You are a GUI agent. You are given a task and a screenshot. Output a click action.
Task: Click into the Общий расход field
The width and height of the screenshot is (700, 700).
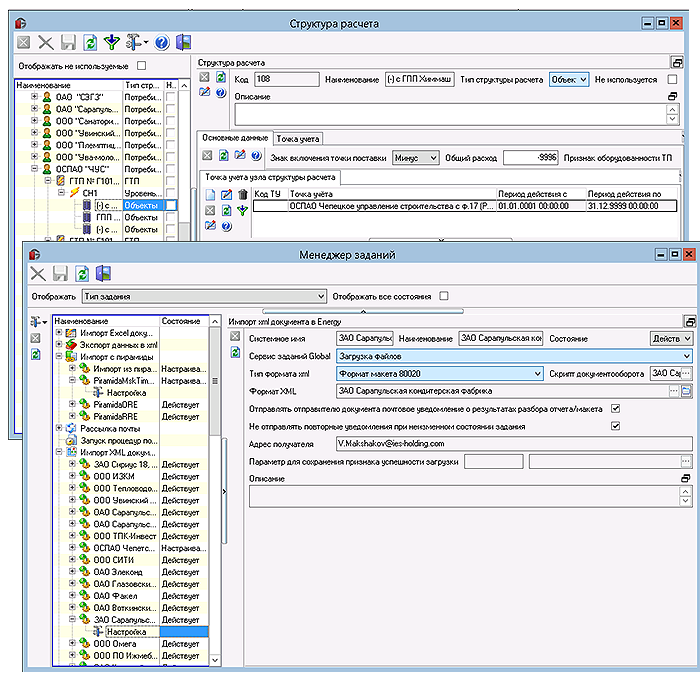click(530, 158)
